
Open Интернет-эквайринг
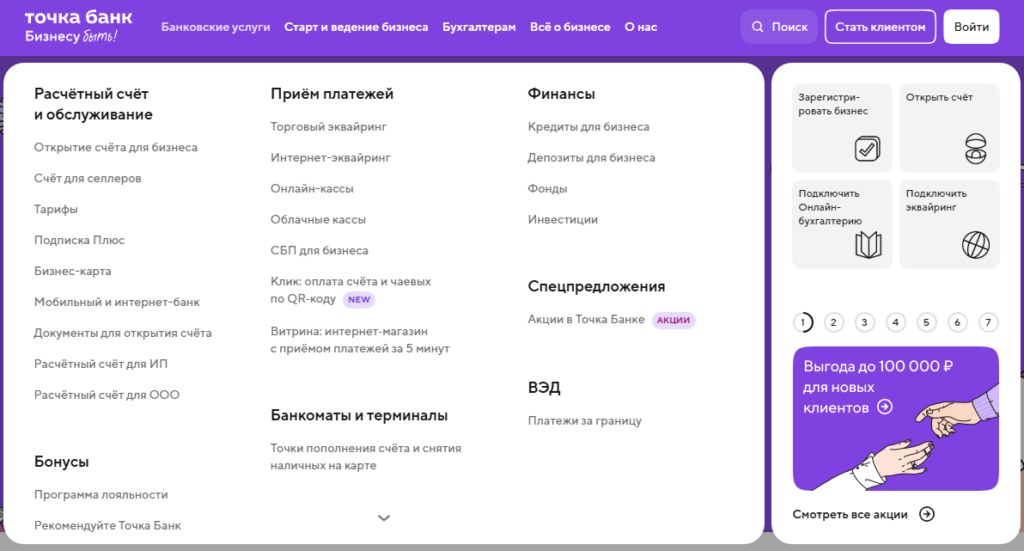(330, 157)
